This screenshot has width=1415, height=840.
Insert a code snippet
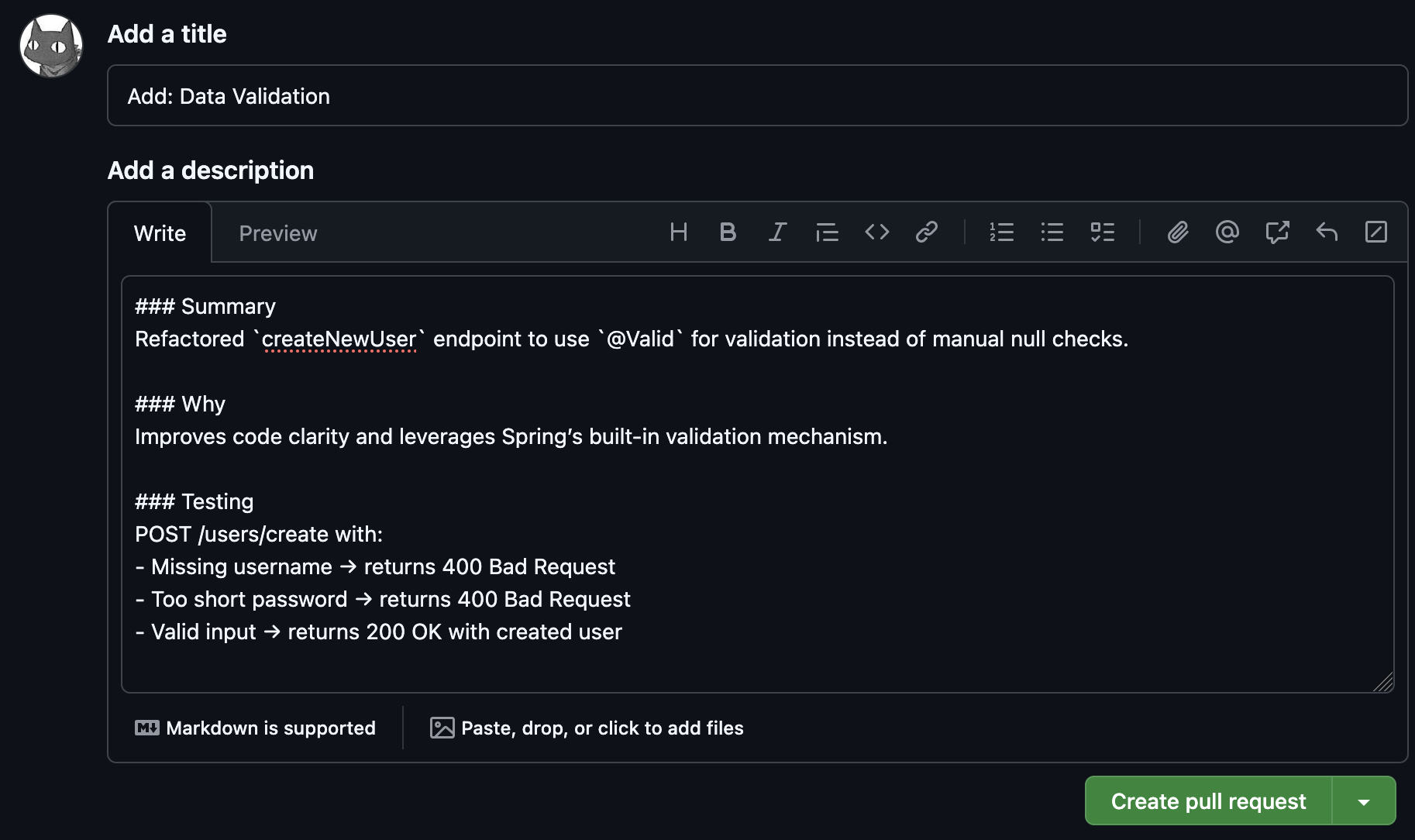pyautogui.click(x=876, y=232)
